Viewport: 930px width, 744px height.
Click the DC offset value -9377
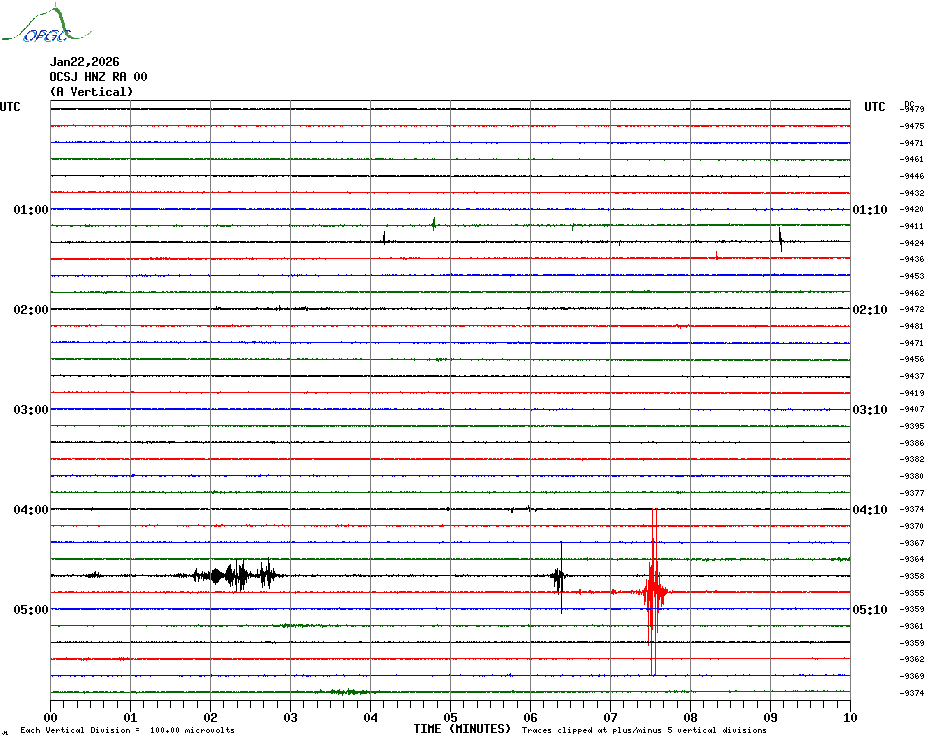pyautogui.click(x=912, y=493)
